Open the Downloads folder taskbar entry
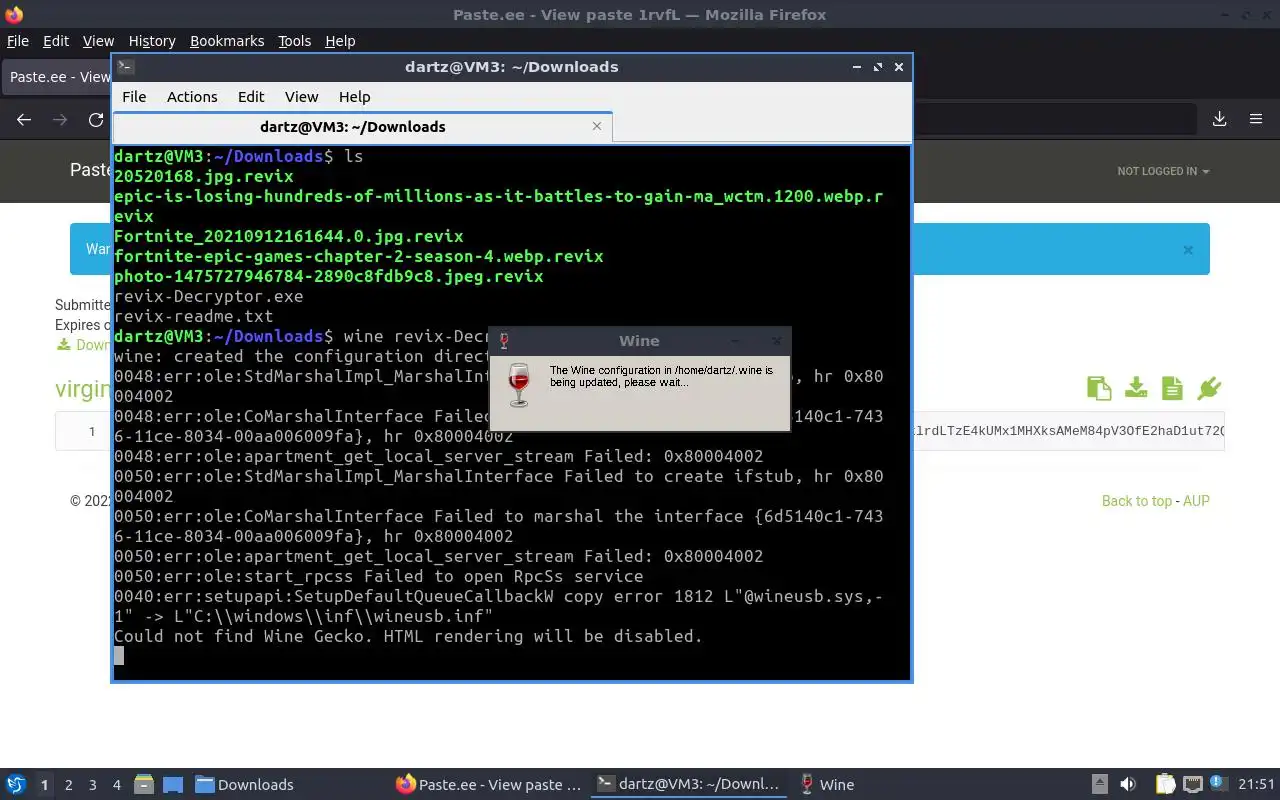The height and width of the screenshot is (800, 1280). pos(244,784)
